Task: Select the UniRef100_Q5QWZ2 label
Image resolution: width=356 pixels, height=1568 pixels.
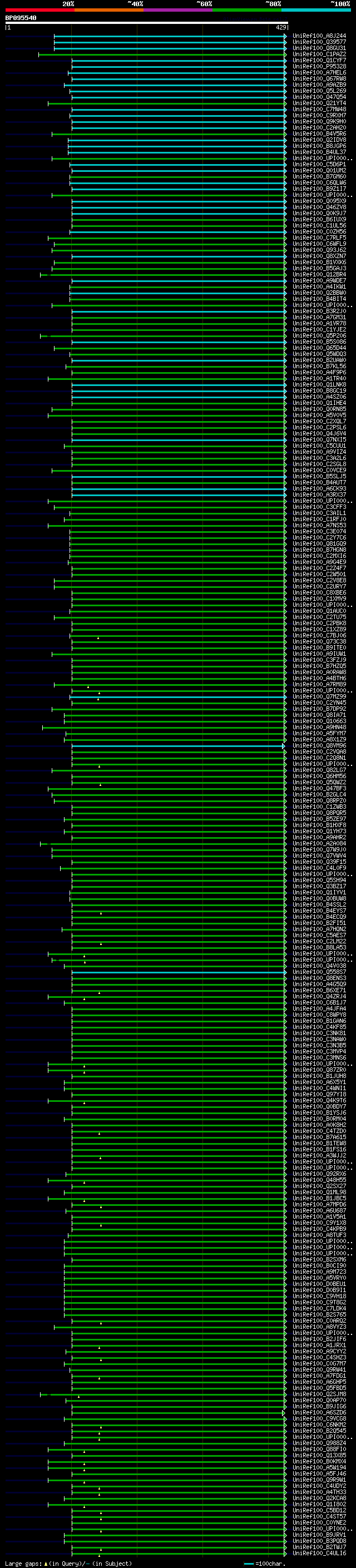Action: point(319,782)
